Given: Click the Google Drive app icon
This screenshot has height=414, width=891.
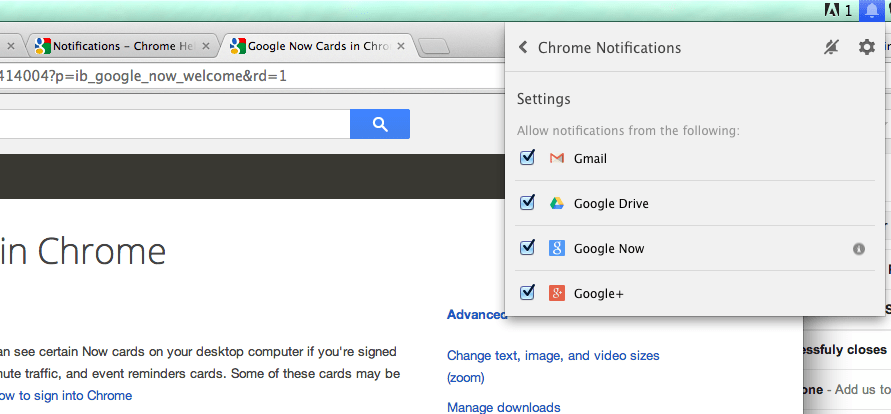Looking at the screenshot, I should pyautogui.click(x=557, y=203).
